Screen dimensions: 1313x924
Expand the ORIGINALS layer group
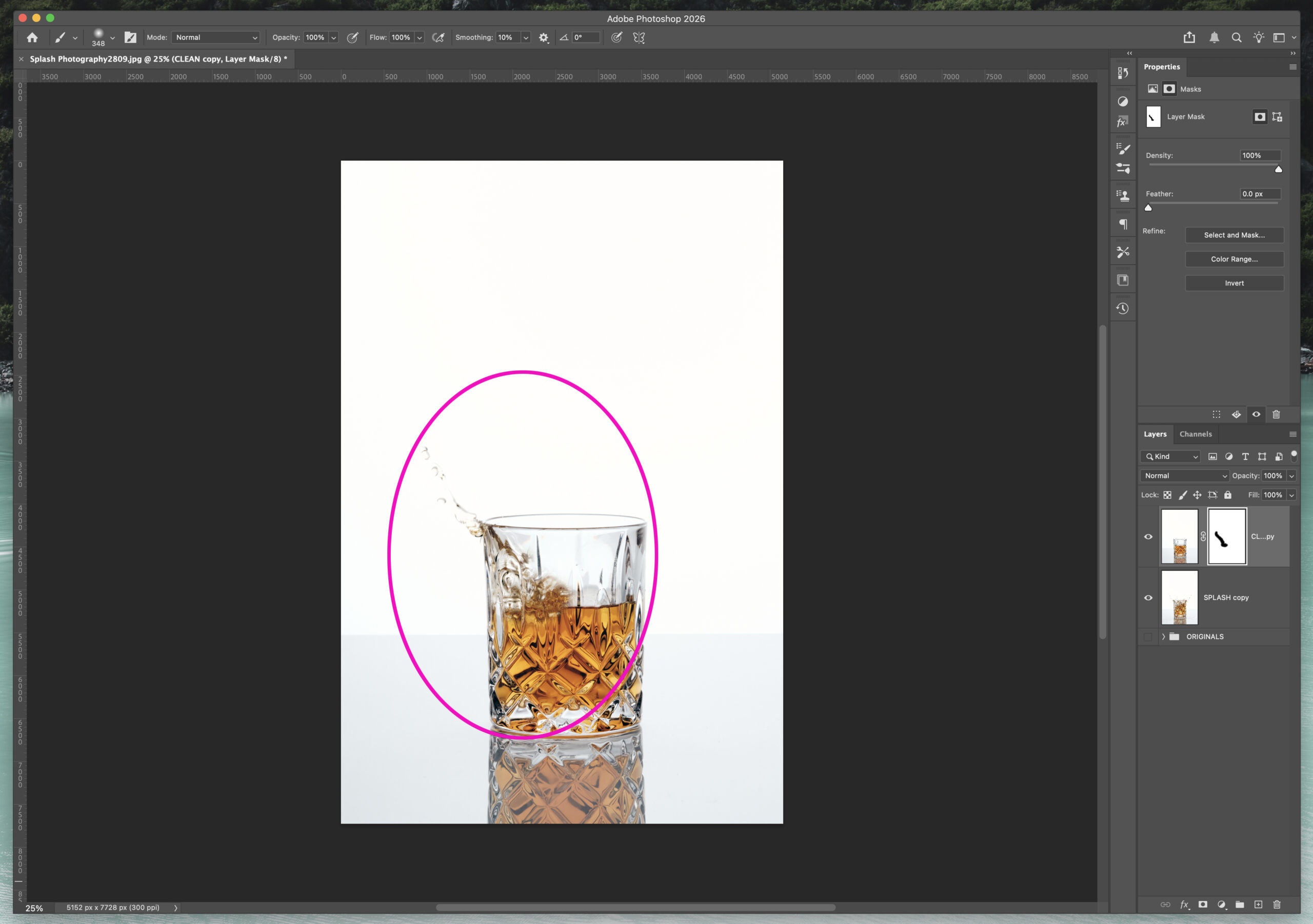[1163, 636]
